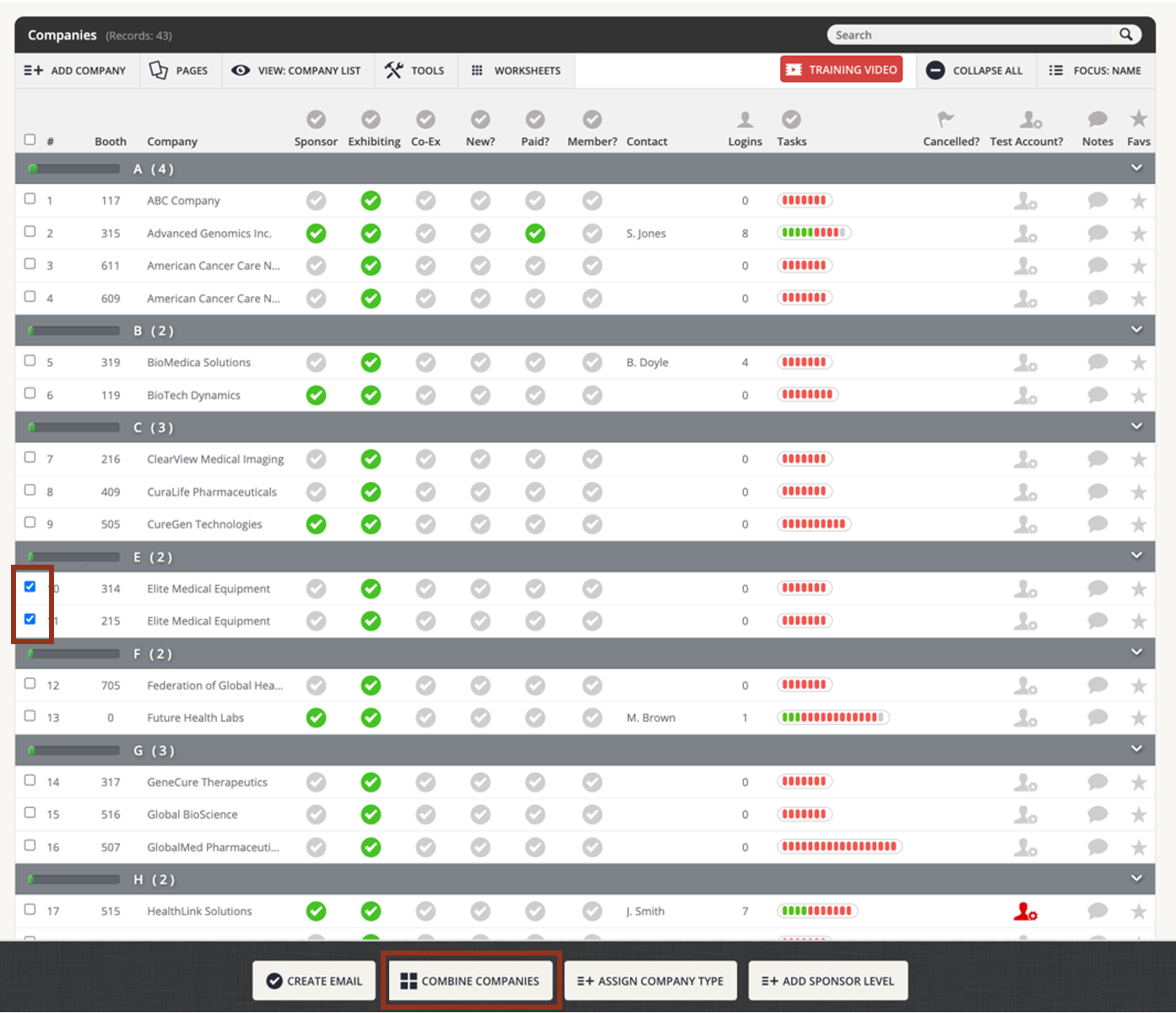Open the American Cancer Care N... booth 611 row
This screenshot has height=1013, width=1176.
[x=585, y=266]
